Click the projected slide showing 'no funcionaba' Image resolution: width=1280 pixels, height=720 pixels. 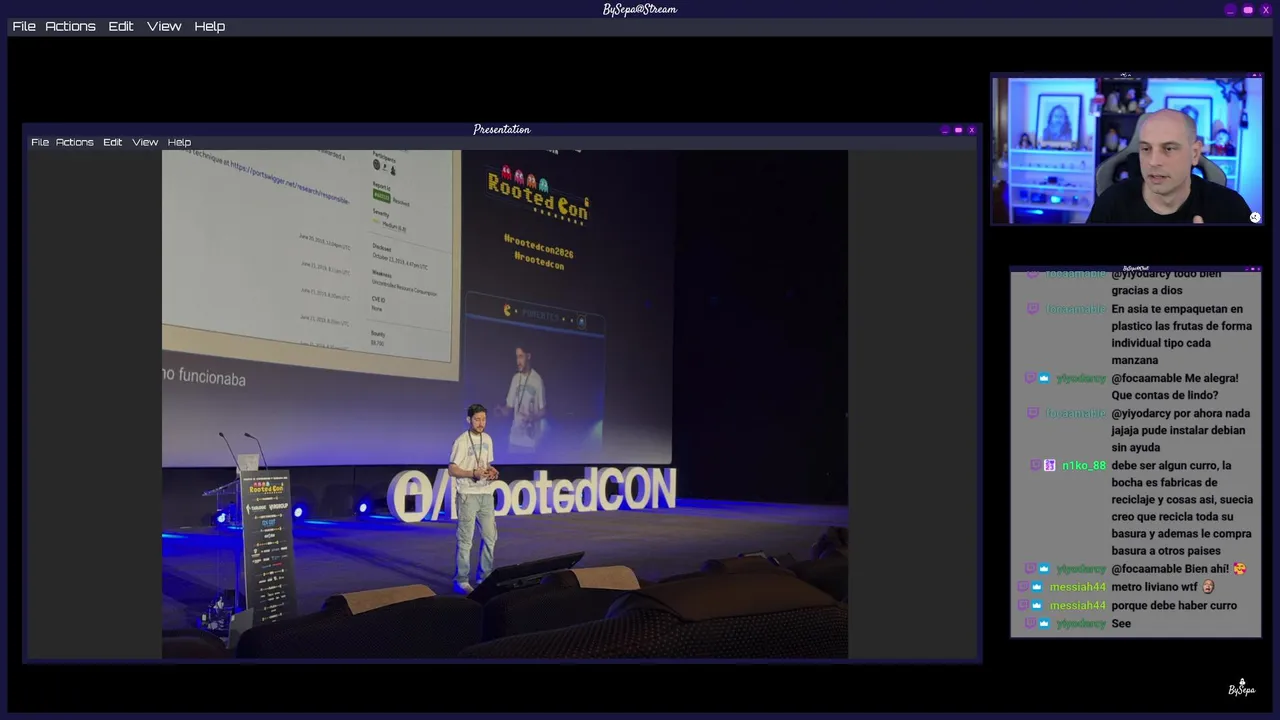point(311,265)
